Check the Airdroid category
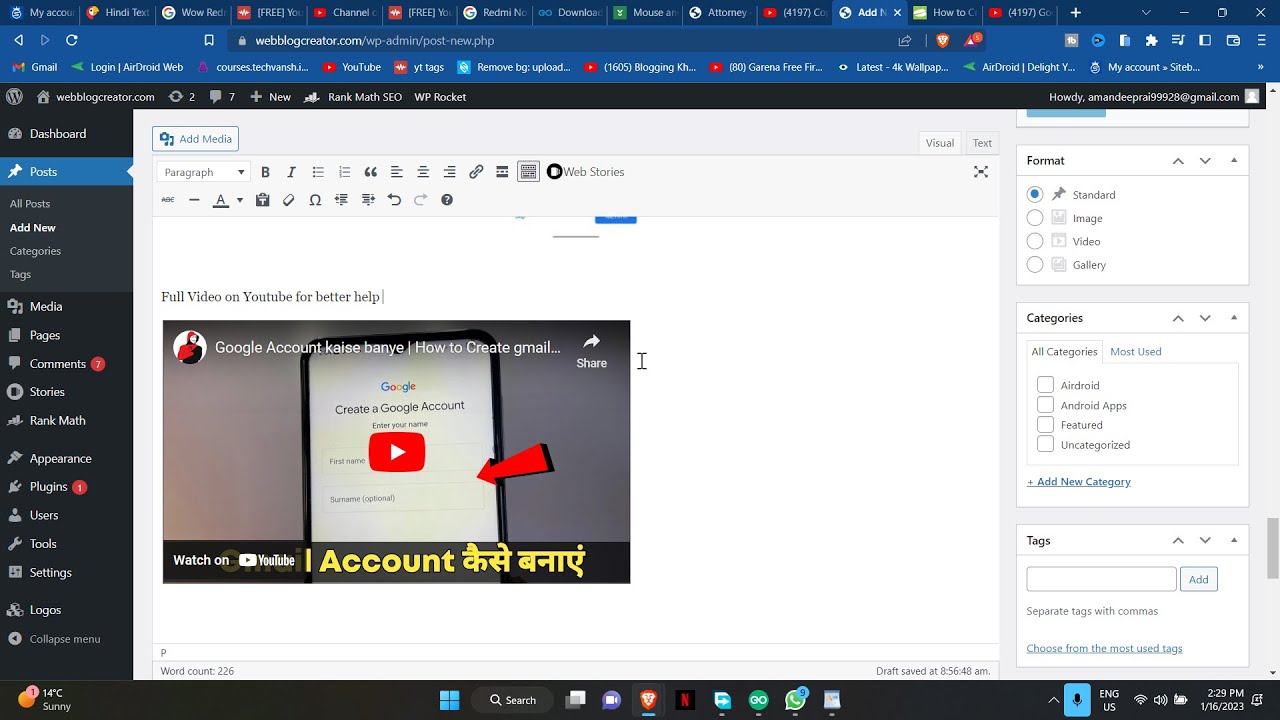Screen dimensions: 1280x720 [x=1045, y=385]
